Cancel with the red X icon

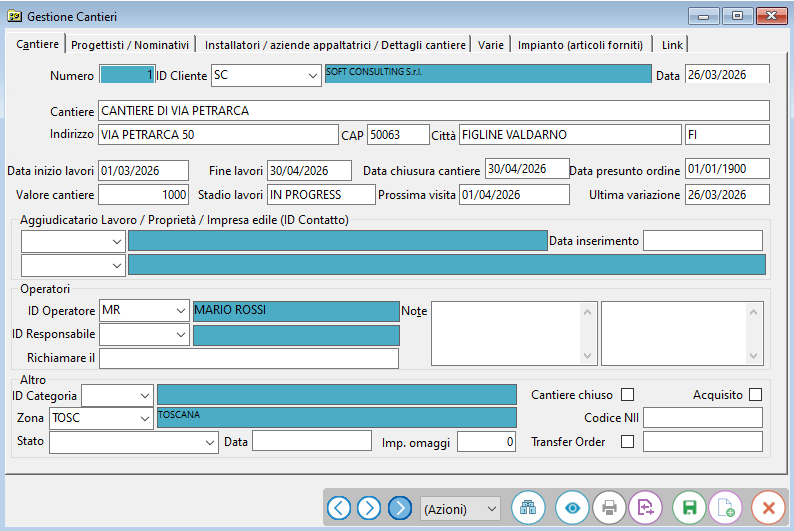768,508
